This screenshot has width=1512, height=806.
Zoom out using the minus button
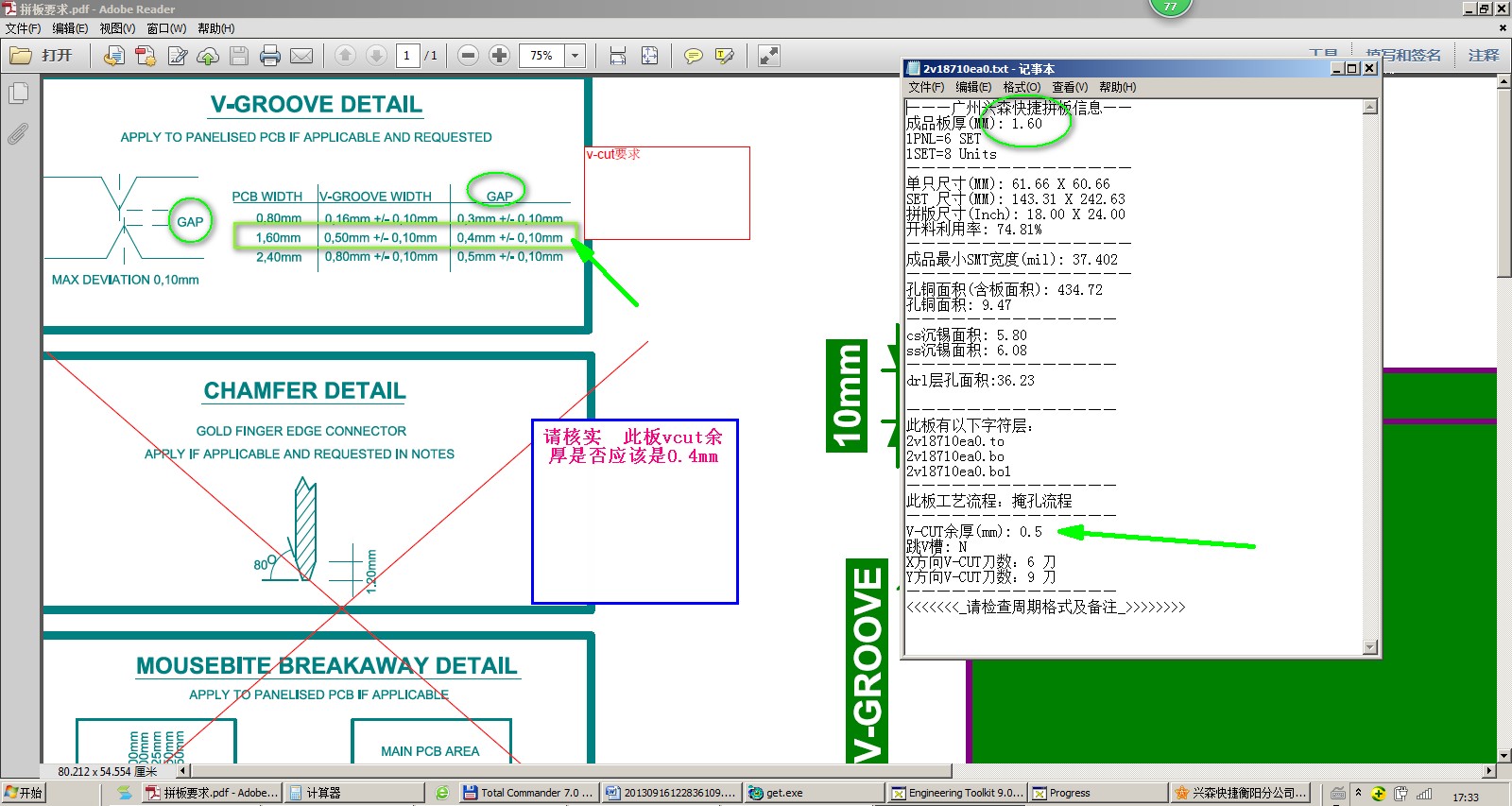pos(468,56)
